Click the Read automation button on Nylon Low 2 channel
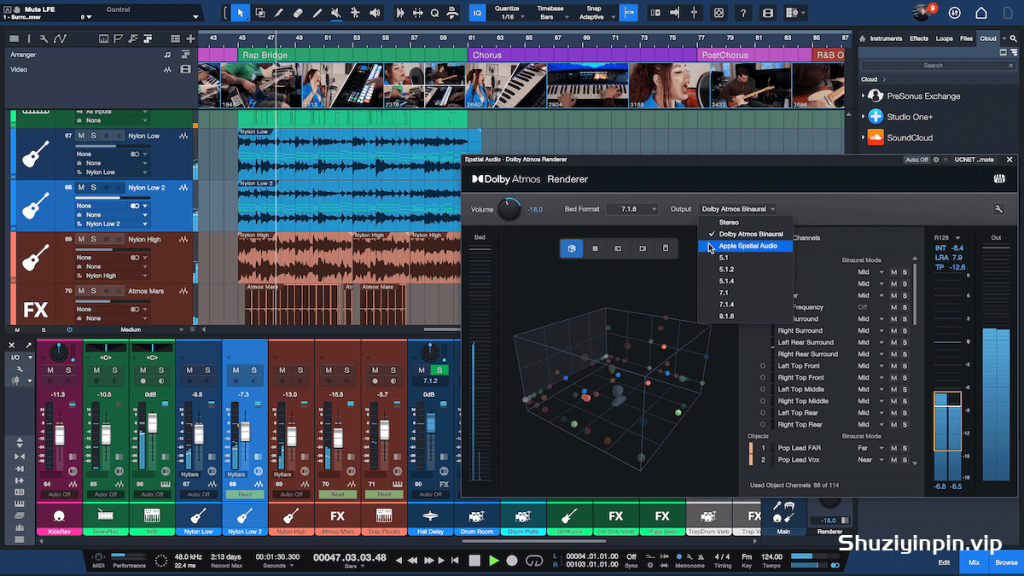Screen dimensions: 1024x576 245,494
